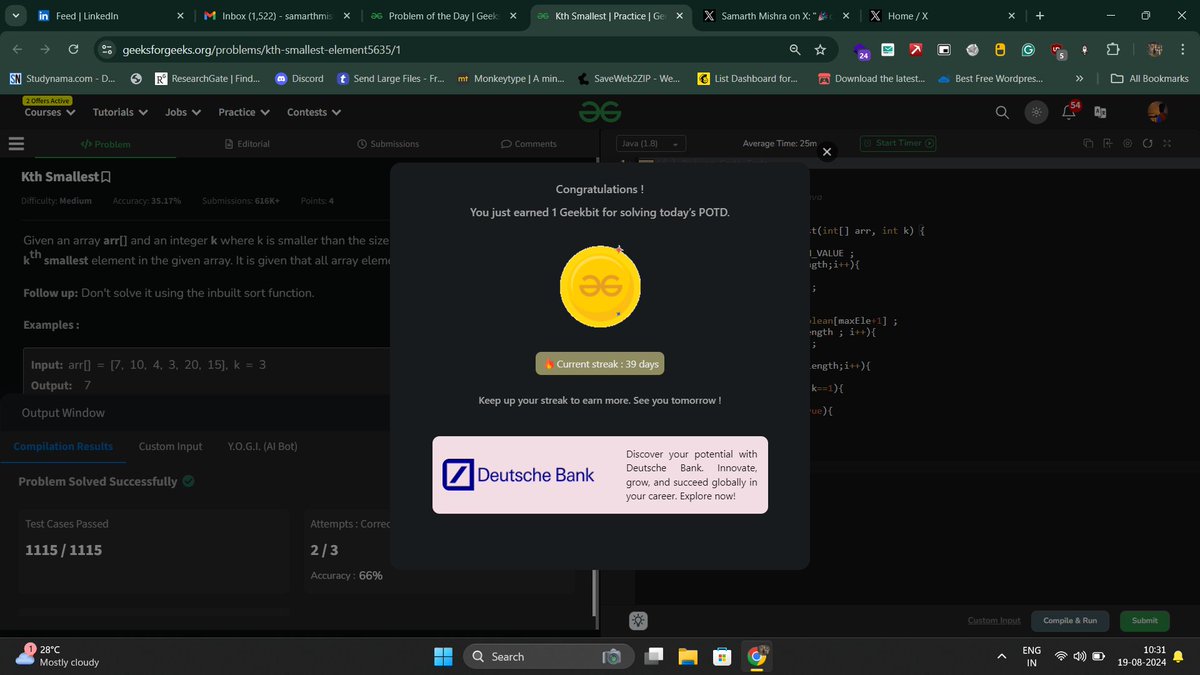Switch to Problem of the Day browser tab
The image size is (1200, 675).
(x=443, y=16)
